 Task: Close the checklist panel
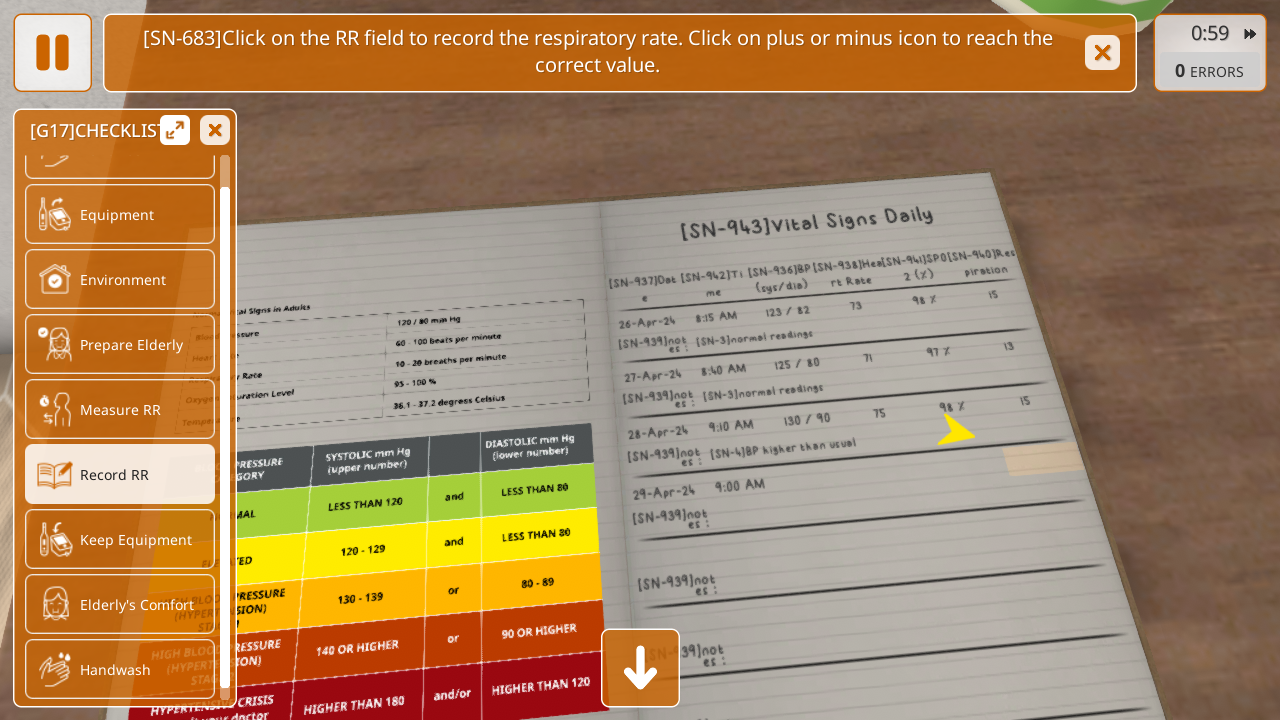point(215,130)
